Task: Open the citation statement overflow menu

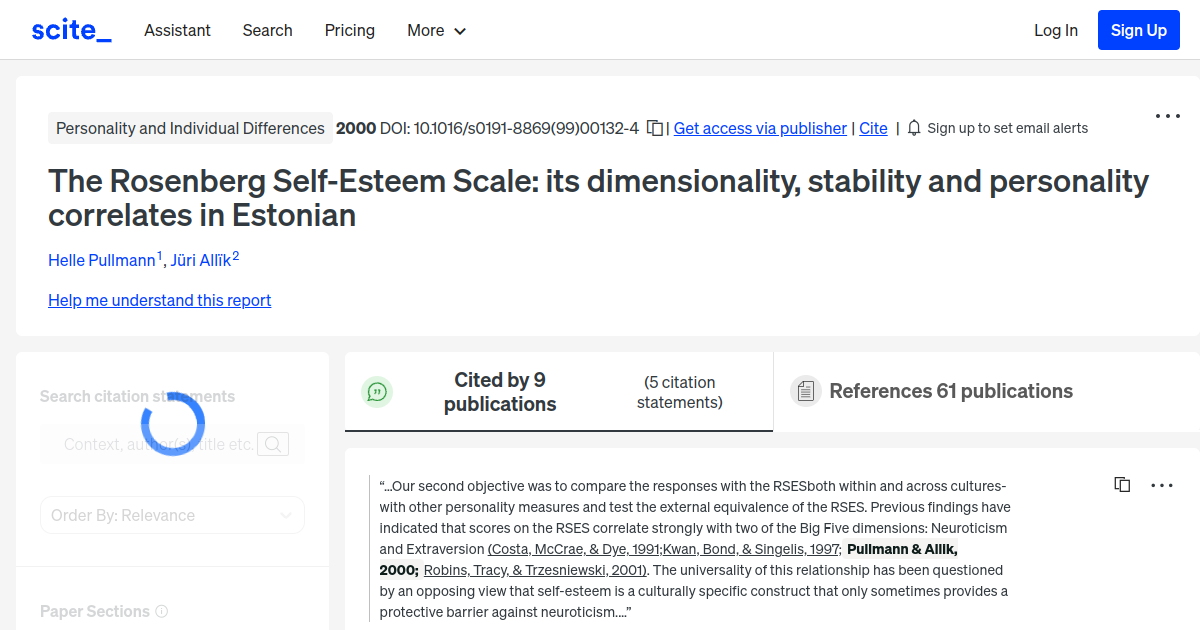Action: coord(1161,485)
